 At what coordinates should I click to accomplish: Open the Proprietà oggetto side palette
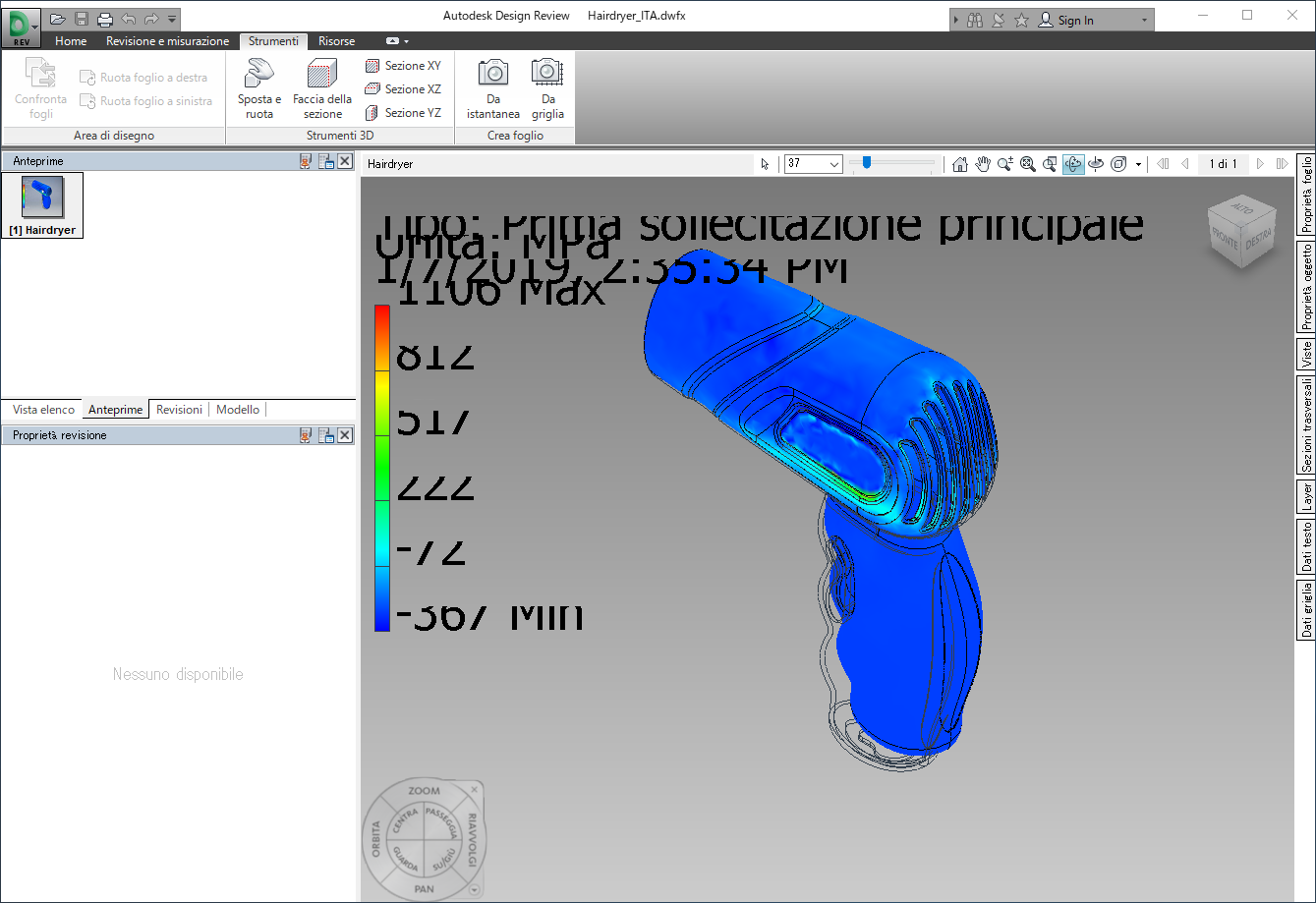[1306, 286]
